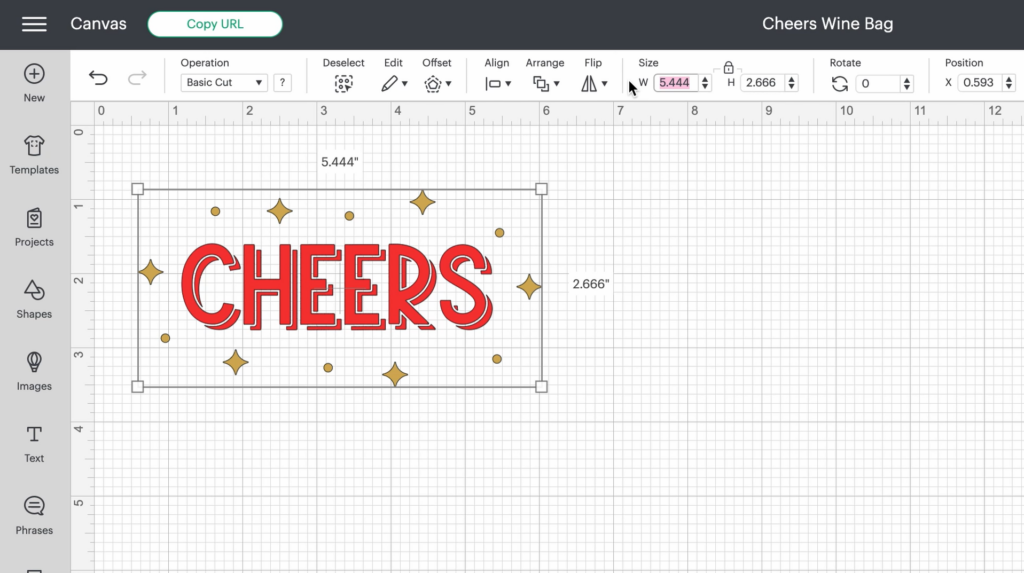
Task: Click the Undo arrow icon
Action: tap(98, 78)
